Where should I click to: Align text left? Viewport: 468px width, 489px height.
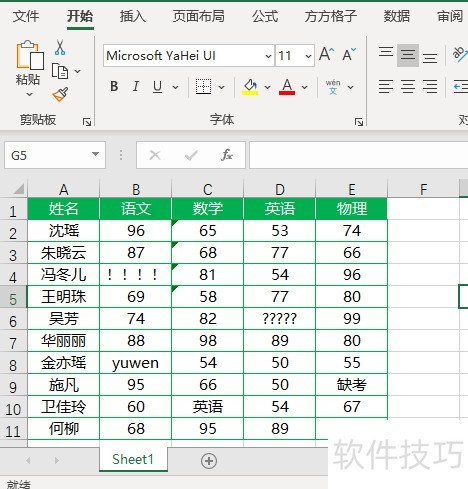(x=386, y=87)
